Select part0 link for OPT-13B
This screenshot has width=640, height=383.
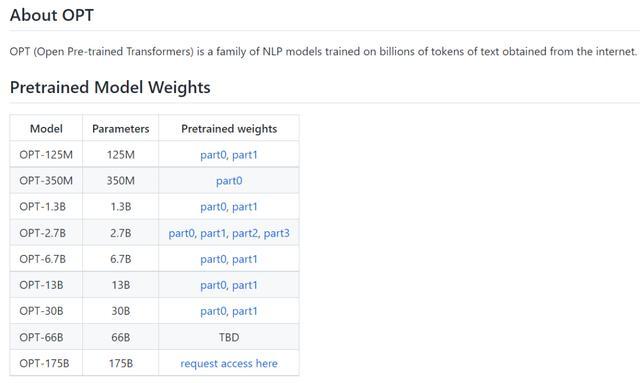(213, 285)
